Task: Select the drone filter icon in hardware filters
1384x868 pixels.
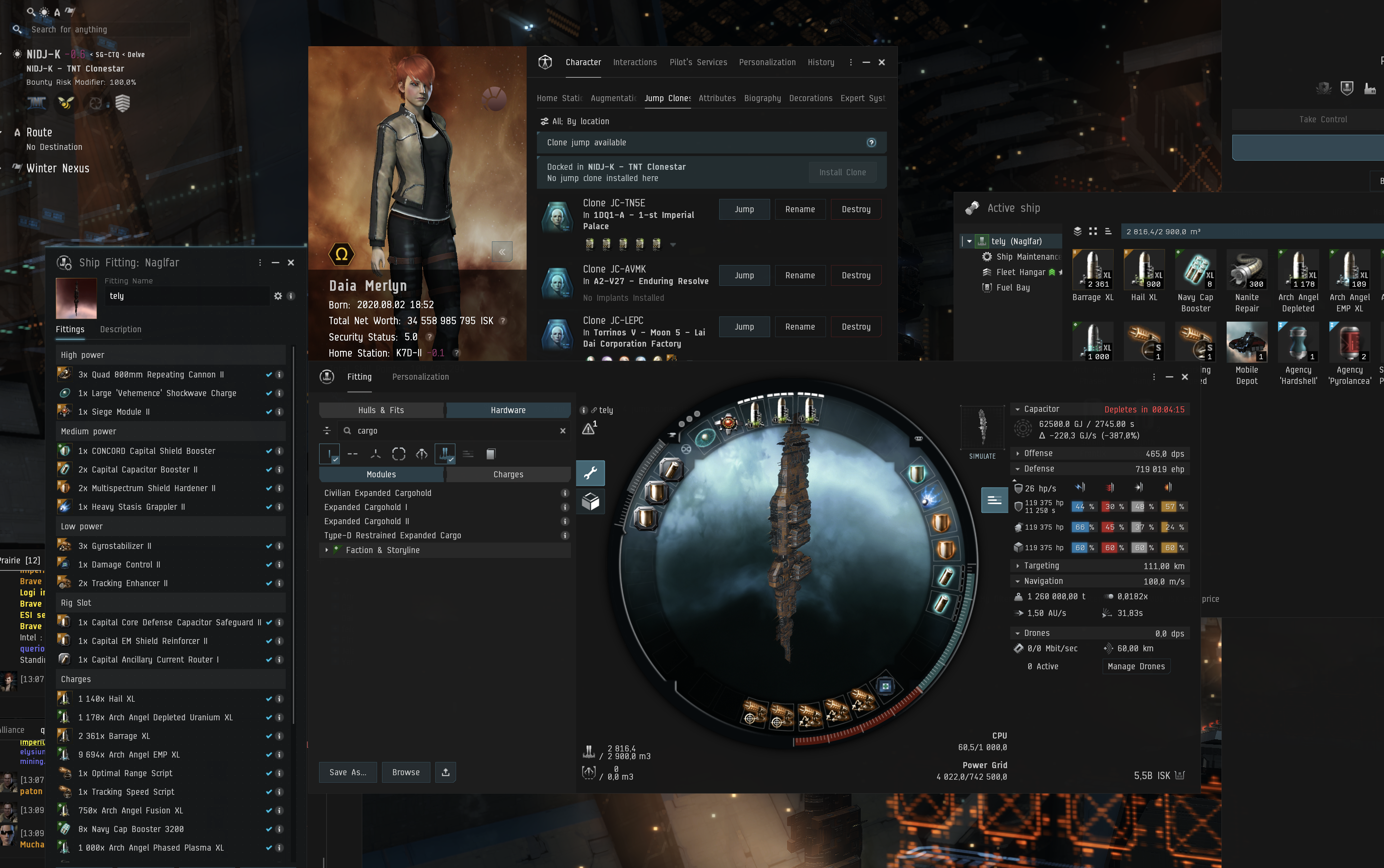Action: tap(422, 454)
